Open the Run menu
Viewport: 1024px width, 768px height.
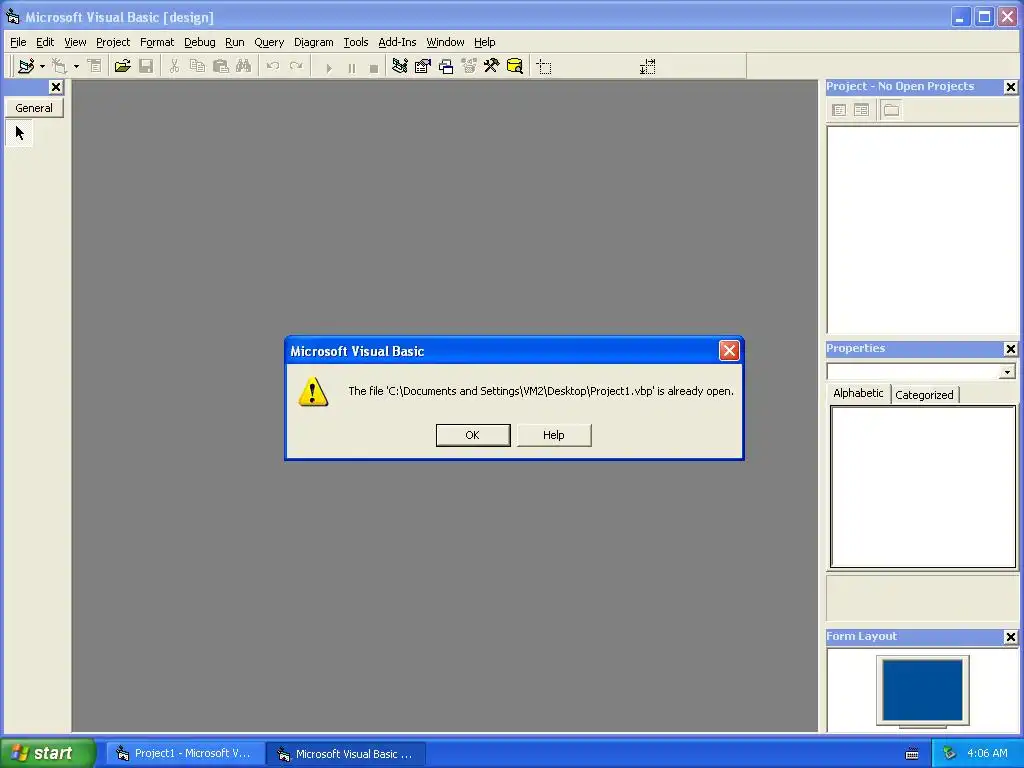(234, 42)
